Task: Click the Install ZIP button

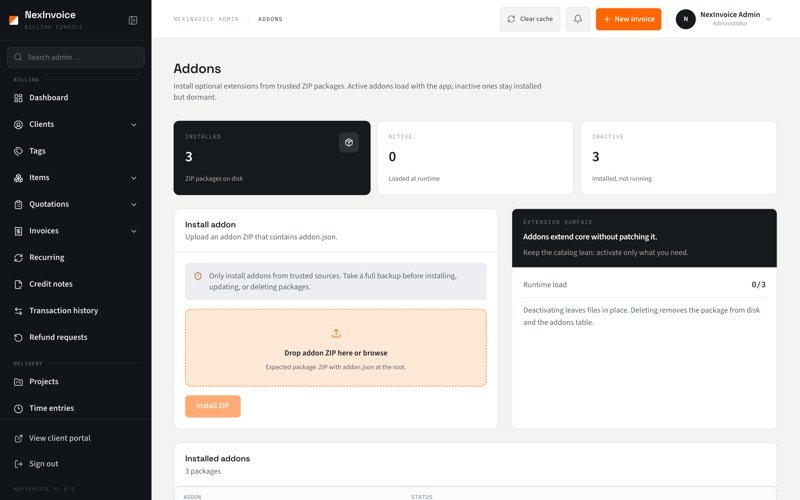Action: pyautogui.click(x=213, y=406)
